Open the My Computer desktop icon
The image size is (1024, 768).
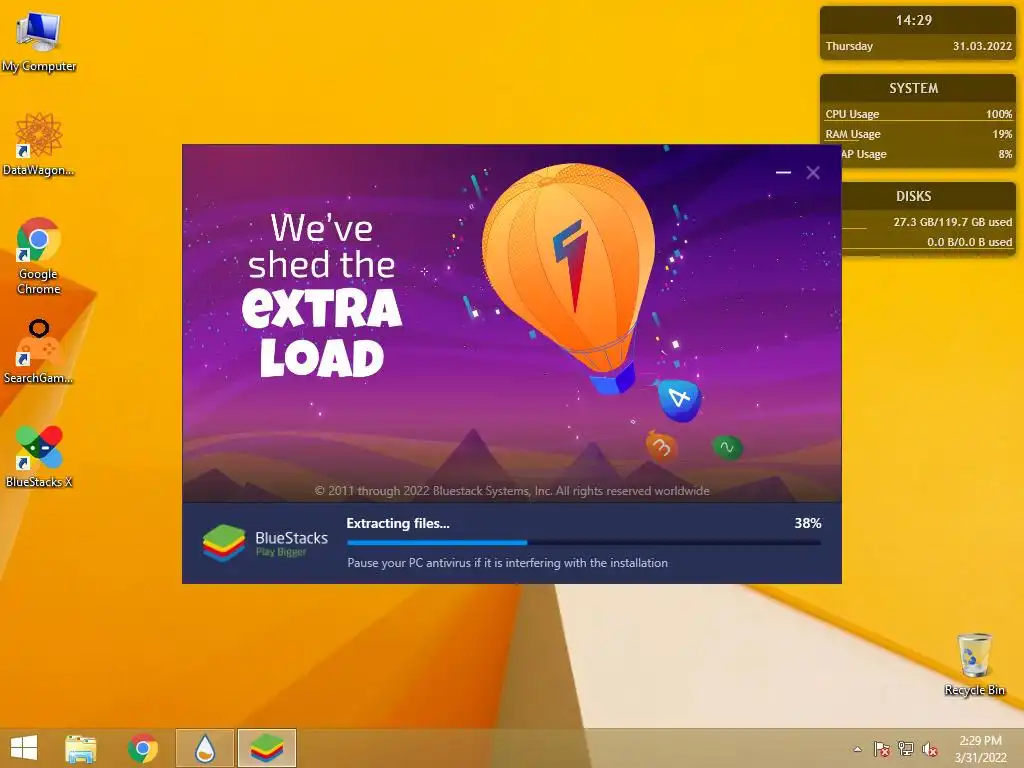(x=39, y=42)
